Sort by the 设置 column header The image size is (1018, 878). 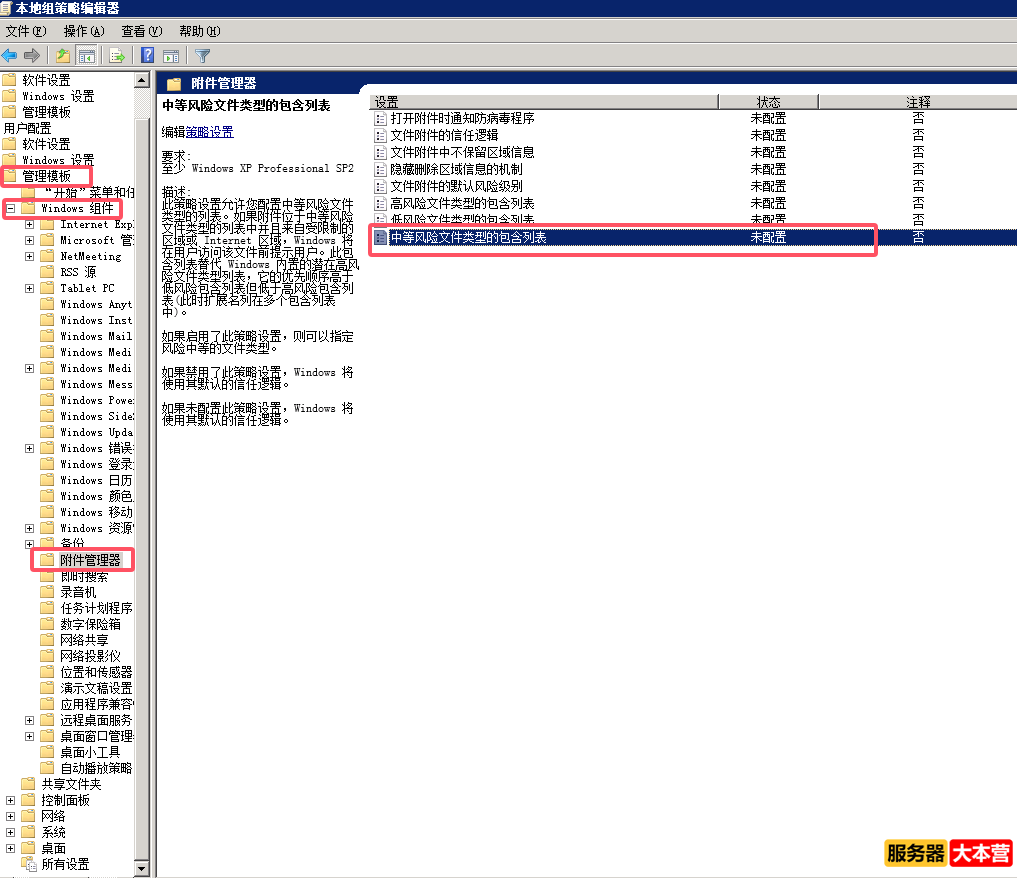coord(544,102)
